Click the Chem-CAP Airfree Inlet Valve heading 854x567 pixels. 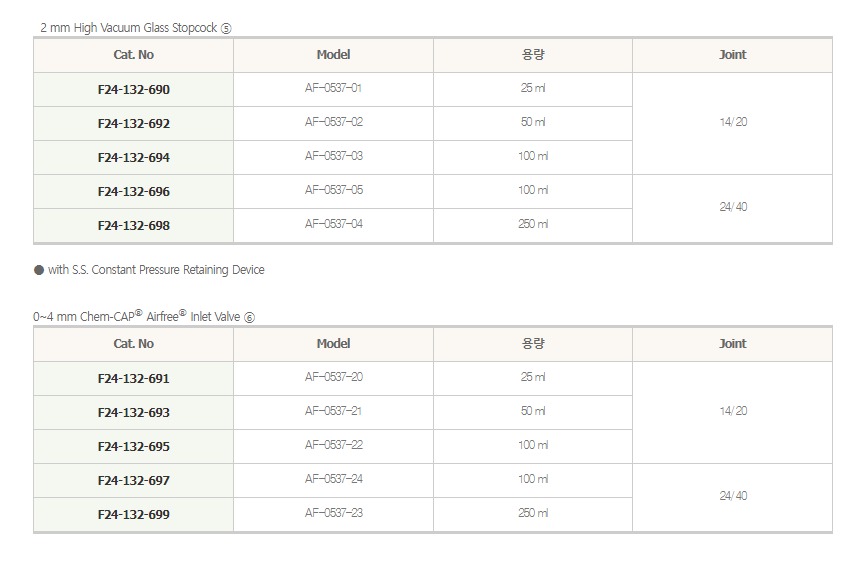(143, 316)
